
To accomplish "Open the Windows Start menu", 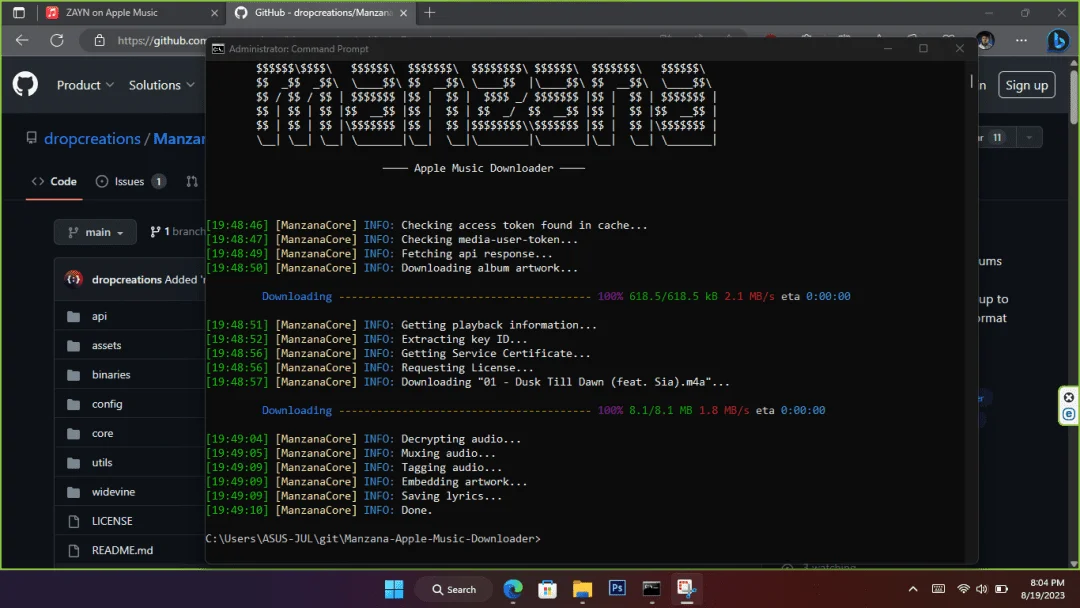I will [x=394, y=589].
